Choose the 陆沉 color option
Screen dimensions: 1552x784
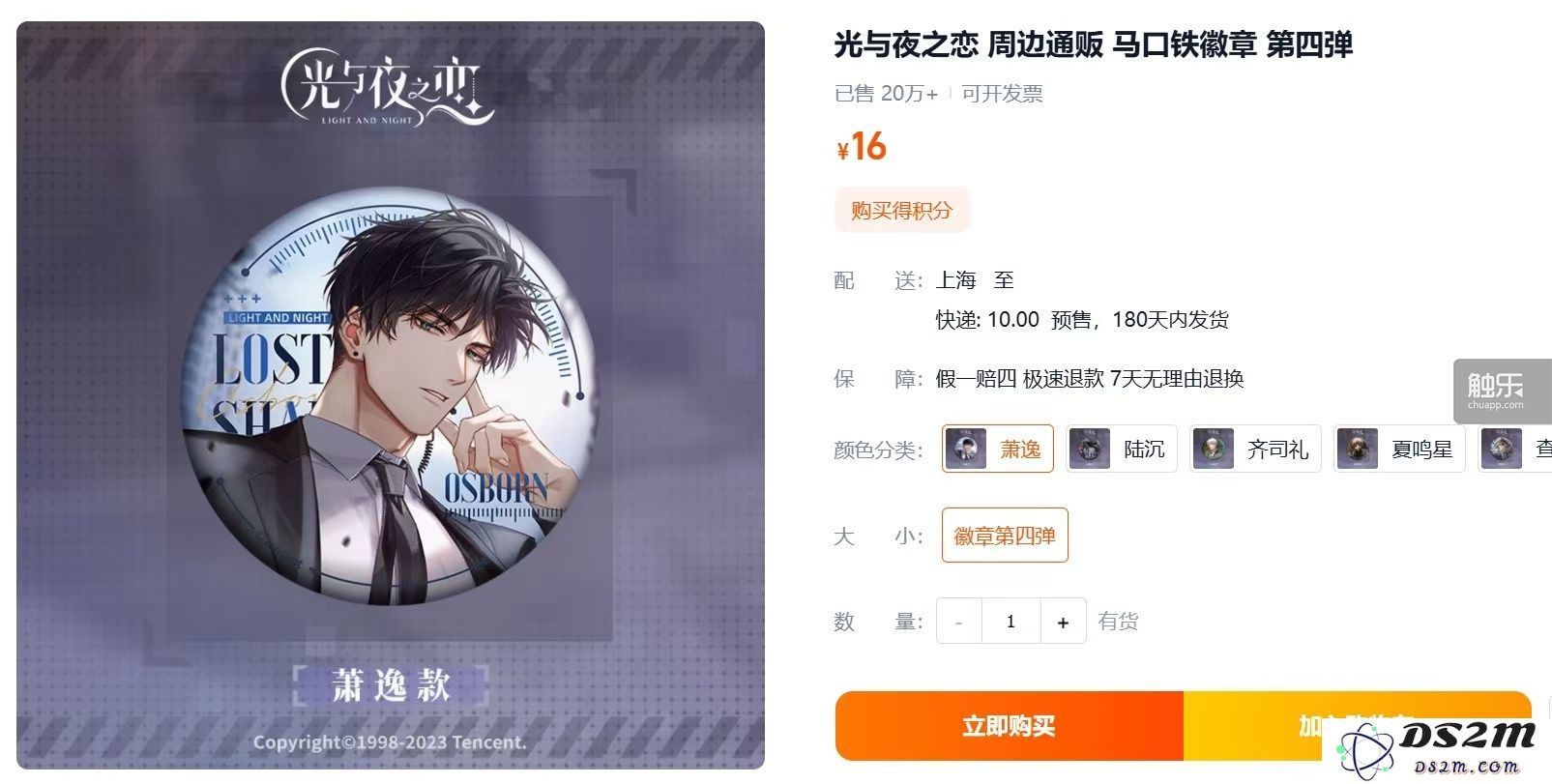click(1122, 449)
